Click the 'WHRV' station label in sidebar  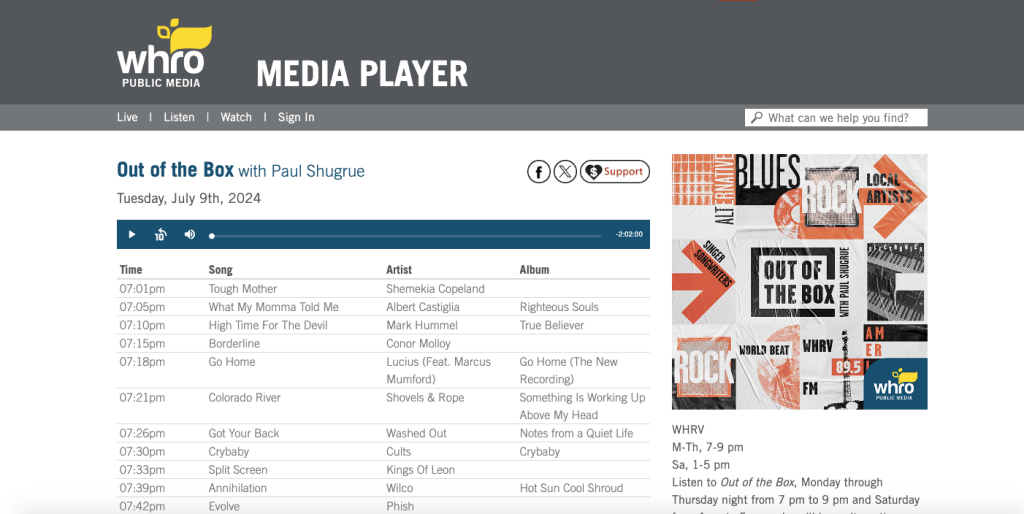click(x=688, y=430)
